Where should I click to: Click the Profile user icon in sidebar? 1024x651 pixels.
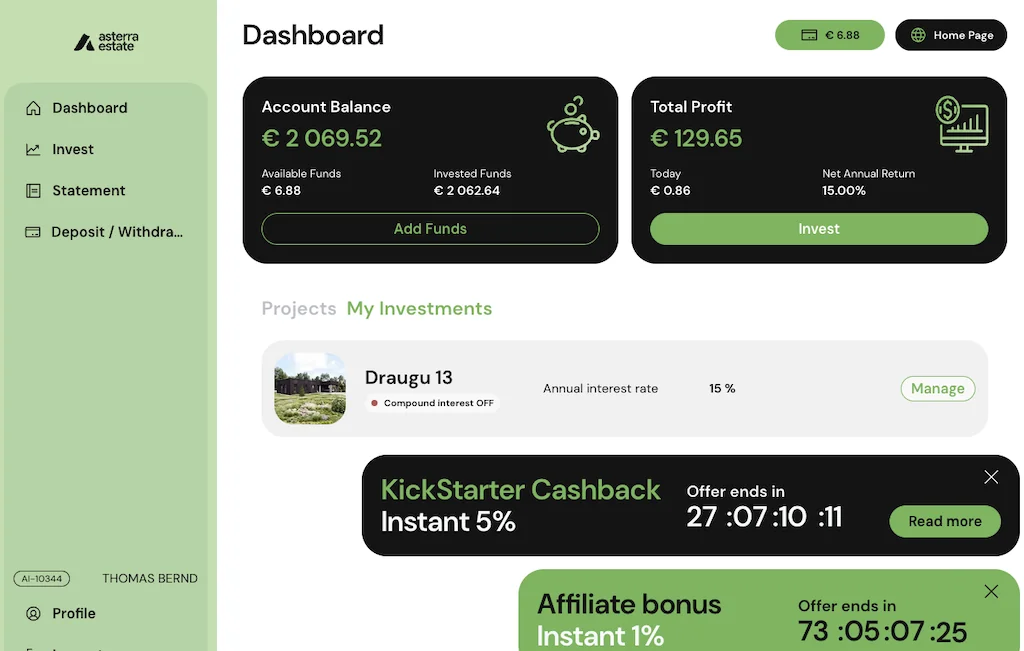(33, 614)
